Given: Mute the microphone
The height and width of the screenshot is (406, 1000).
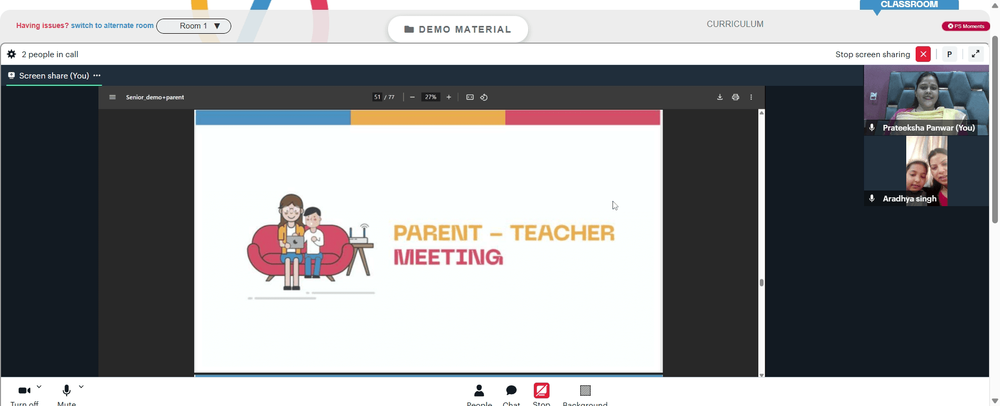Looking at the screenshot, I should click(x=66, y=391).
